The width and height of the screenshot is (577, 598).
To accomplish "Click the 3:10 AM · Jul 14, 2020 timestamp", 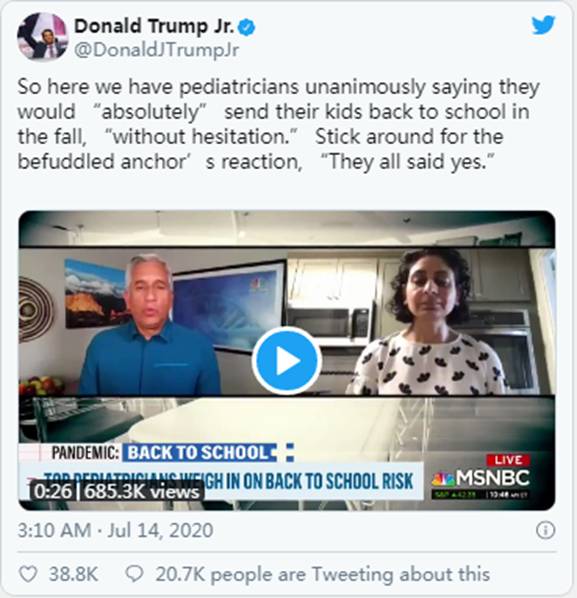I will pos(116,530).
